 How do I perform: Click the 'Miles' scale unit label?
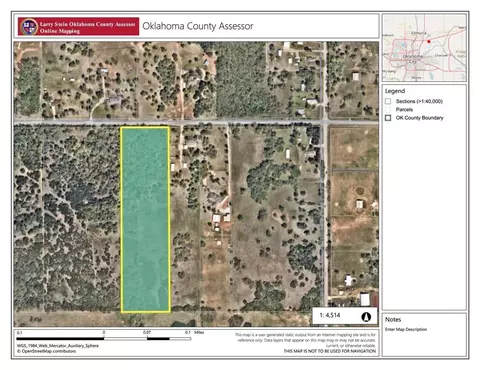pos(199,332)
